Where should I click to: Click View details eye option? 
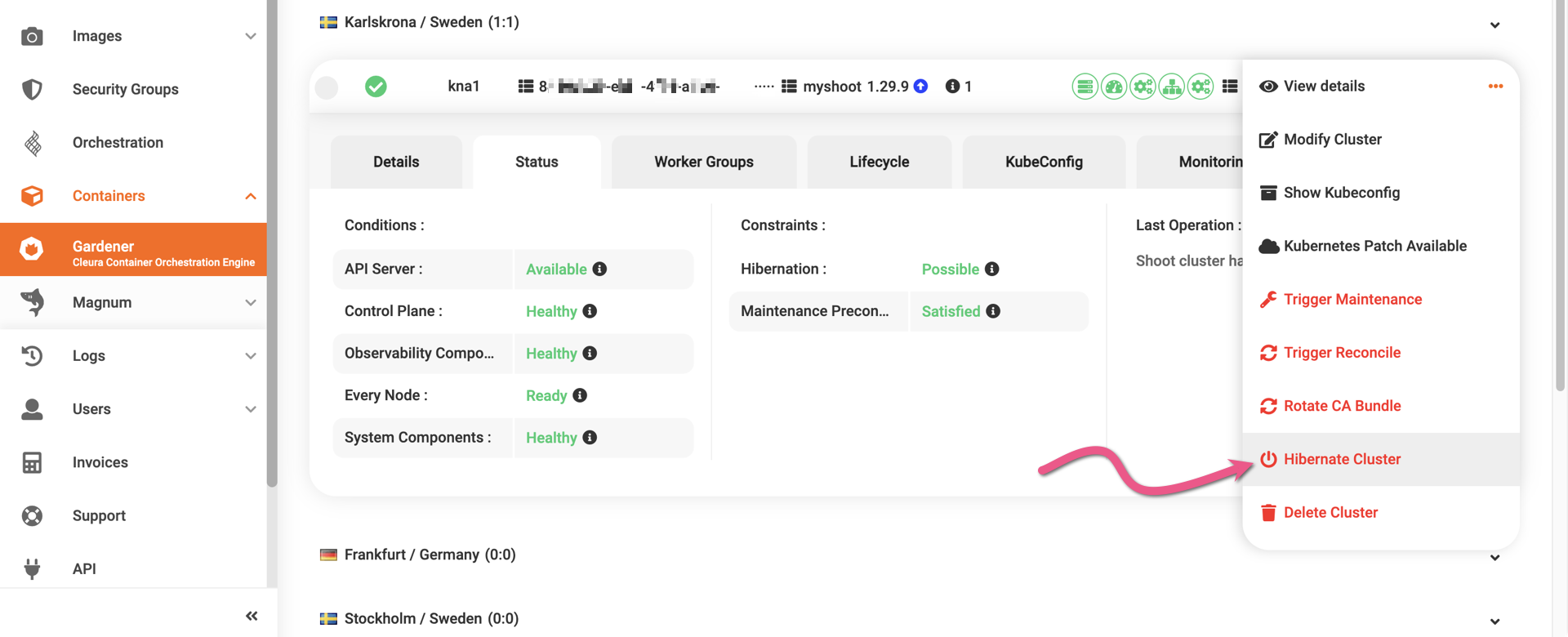tap(1323, 86)
